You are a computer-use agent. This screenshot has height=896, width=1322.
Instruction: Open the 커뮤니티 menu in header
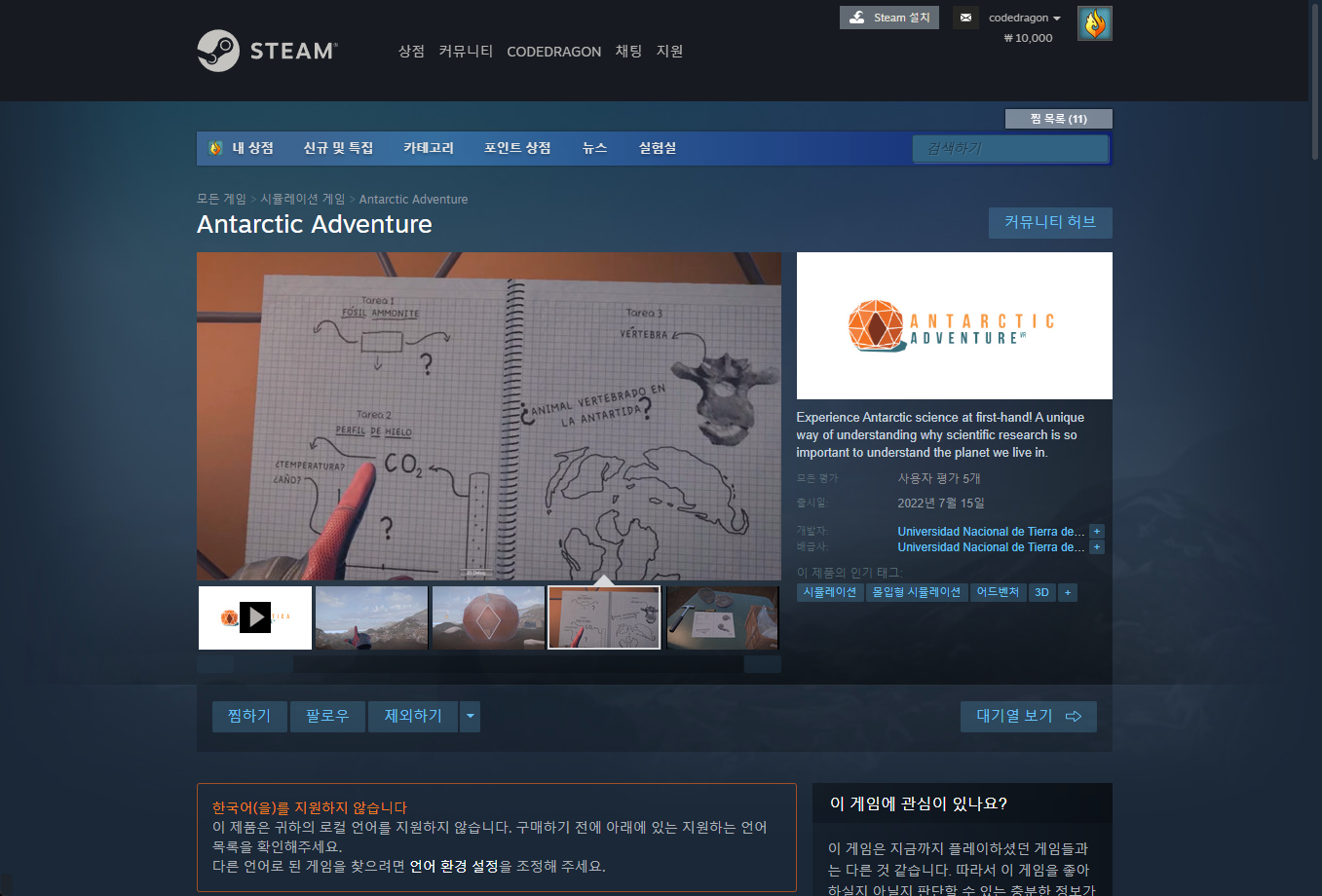[466, 51]
